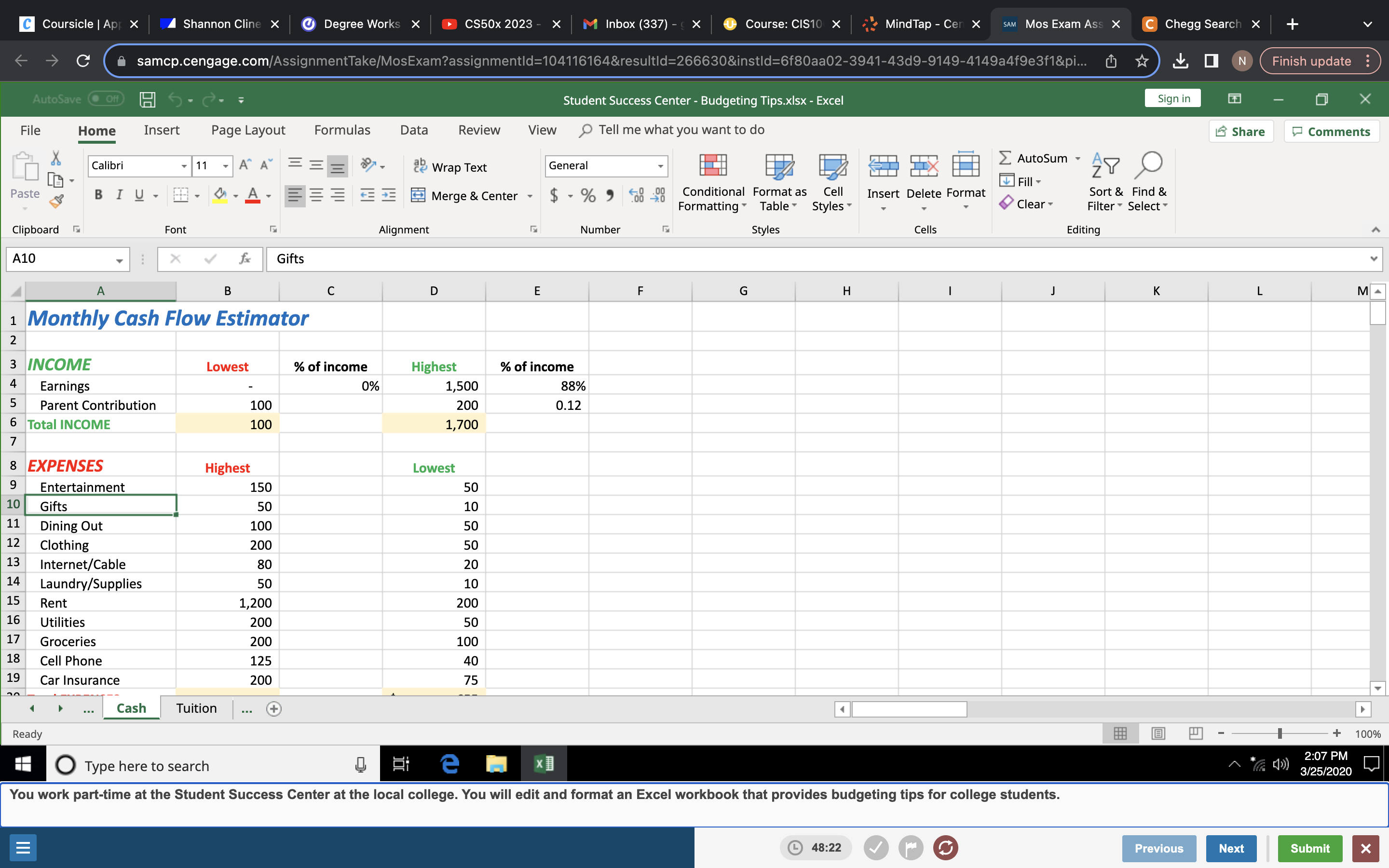Click the Insert Function fx icon
Viewport: 1389px width, 868px height.
tap(245, 259)
